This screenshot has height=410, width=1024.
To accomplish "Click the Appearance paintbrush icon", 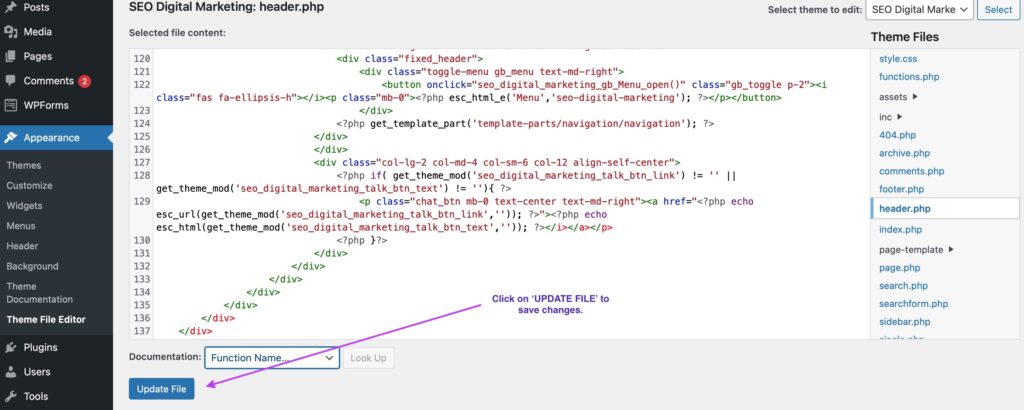I will click(10, 138).
